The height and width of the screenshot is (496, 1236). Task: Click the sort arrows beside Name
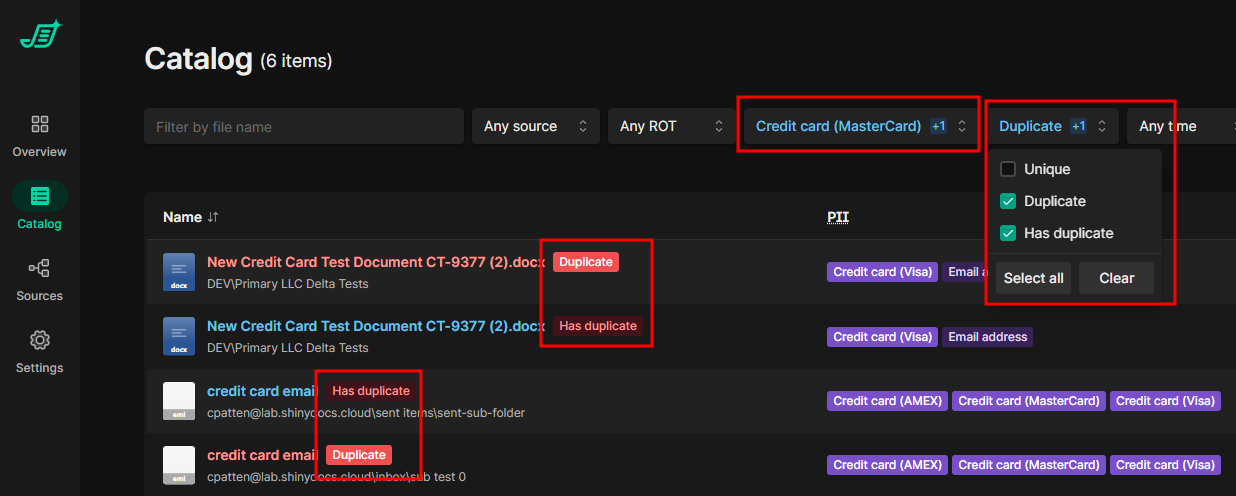(x=213, y=217)
